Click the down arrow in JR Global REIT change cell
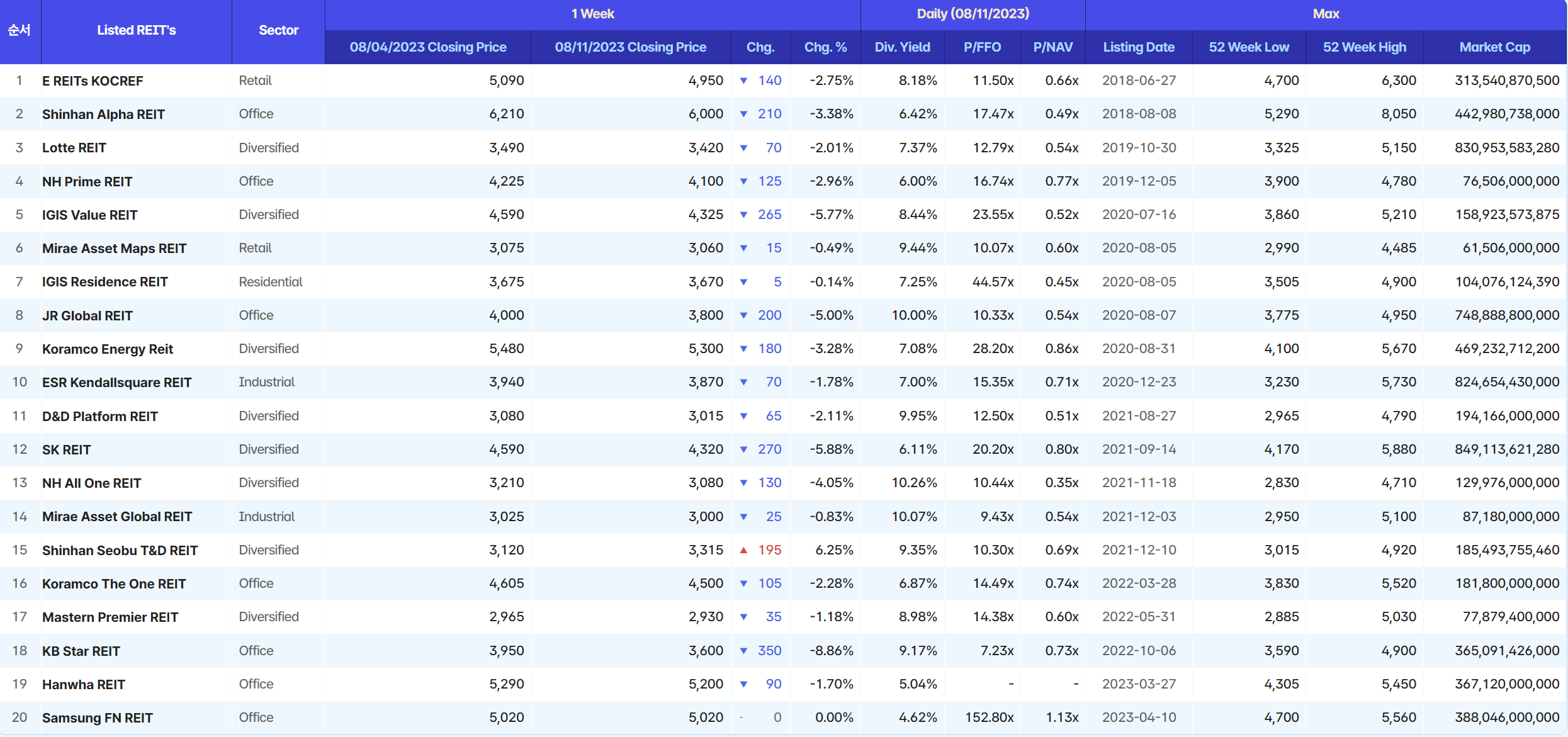This screenshot has height=737, width=1568. pos(743,315)
